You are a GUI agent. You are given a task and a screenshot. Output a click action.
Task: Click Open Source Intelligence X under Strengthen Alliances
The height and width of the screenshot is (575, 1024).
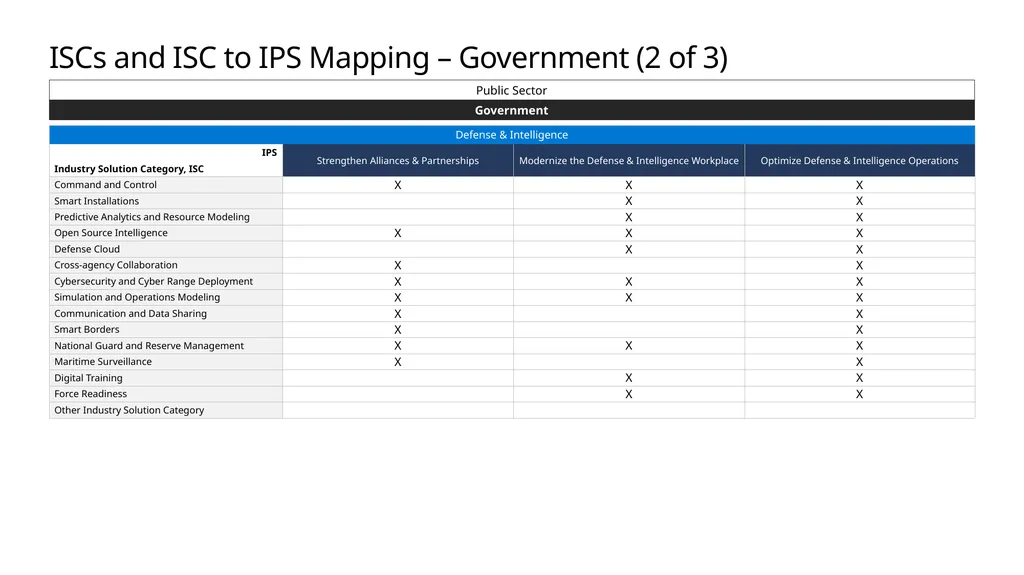[x=398, y=233]
